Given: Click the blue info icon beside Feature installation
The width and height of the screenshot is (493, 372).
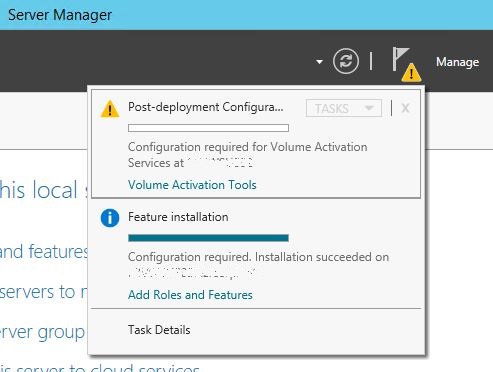Looking at the screenshot, I should tap(110, 218).
